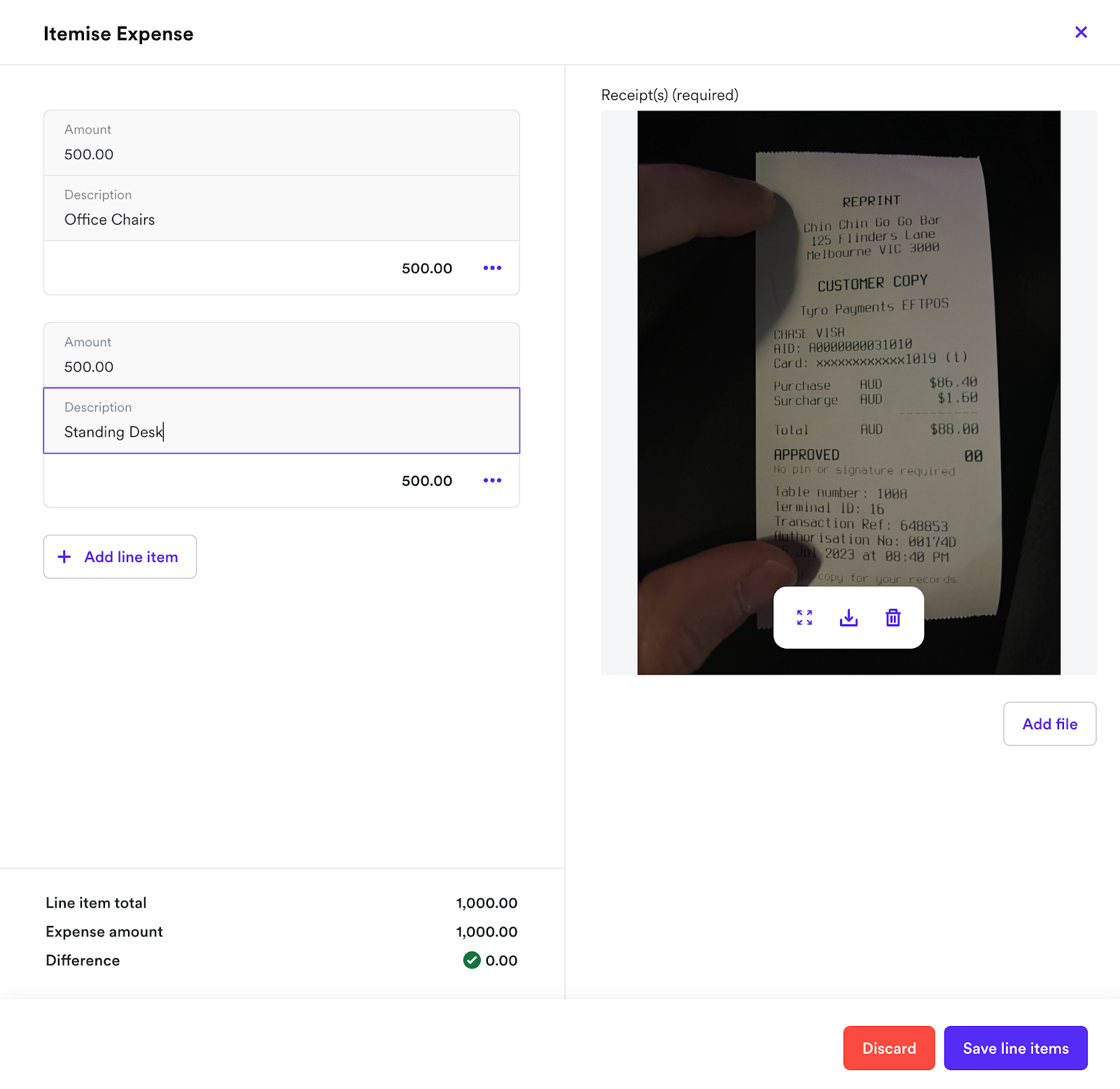Download the receipt image

tap(848, 617)
